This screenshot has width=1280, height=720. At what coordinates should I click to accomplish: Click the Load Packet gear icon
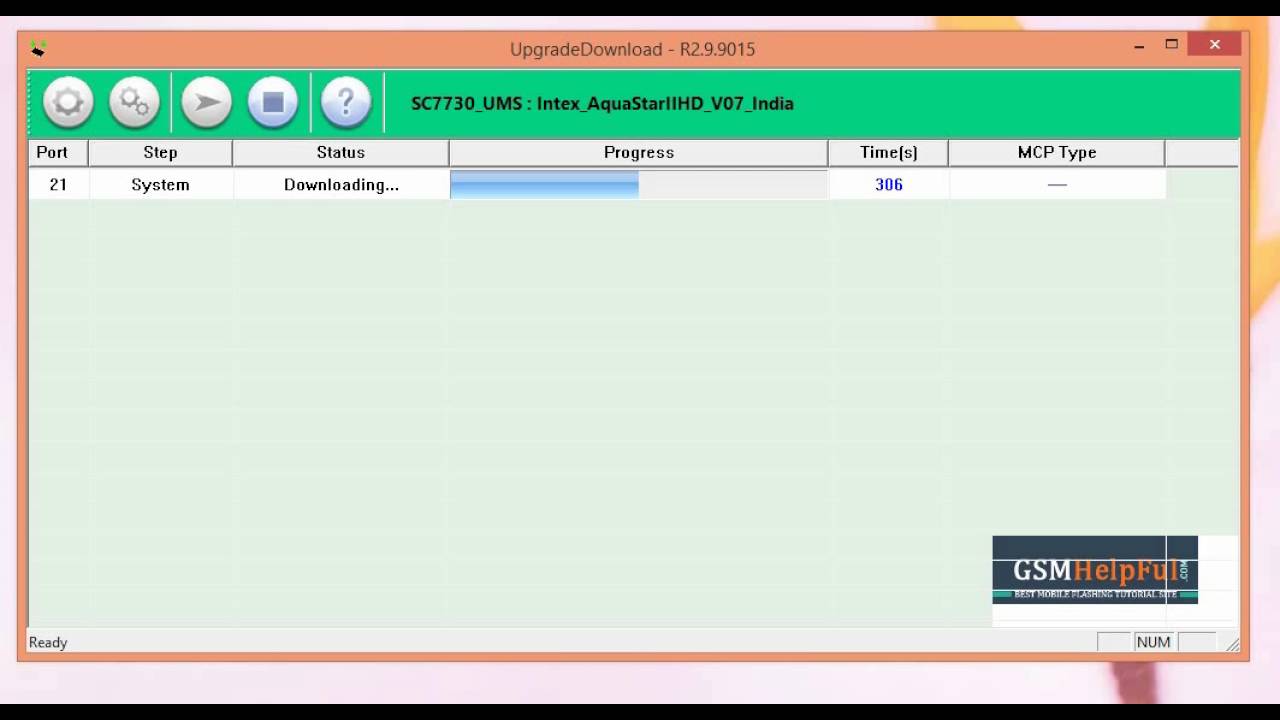point(68,102)
